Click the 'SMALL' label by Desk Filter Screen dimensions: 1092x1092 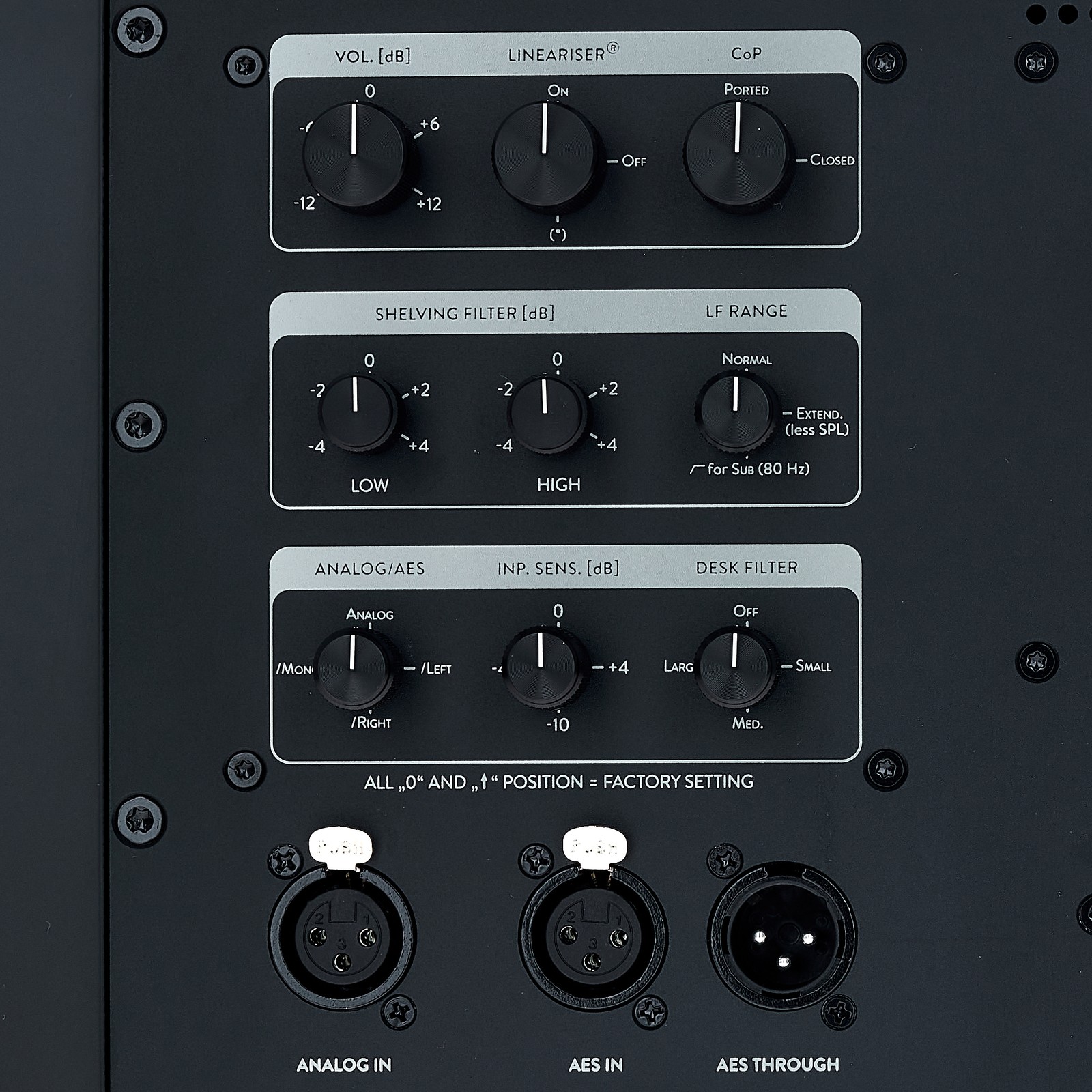(813, 666)
